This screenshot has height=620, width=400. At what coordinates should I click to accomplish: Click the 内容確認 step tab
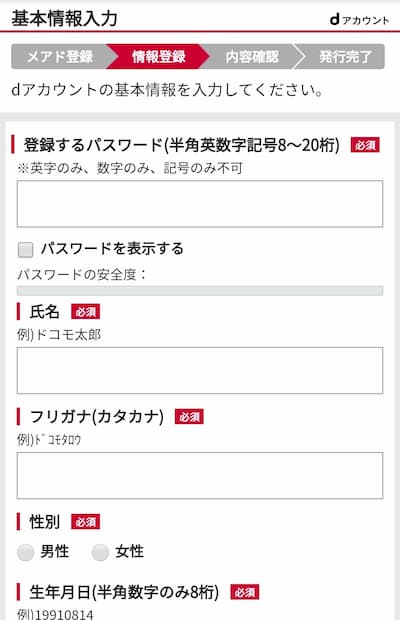252,57
